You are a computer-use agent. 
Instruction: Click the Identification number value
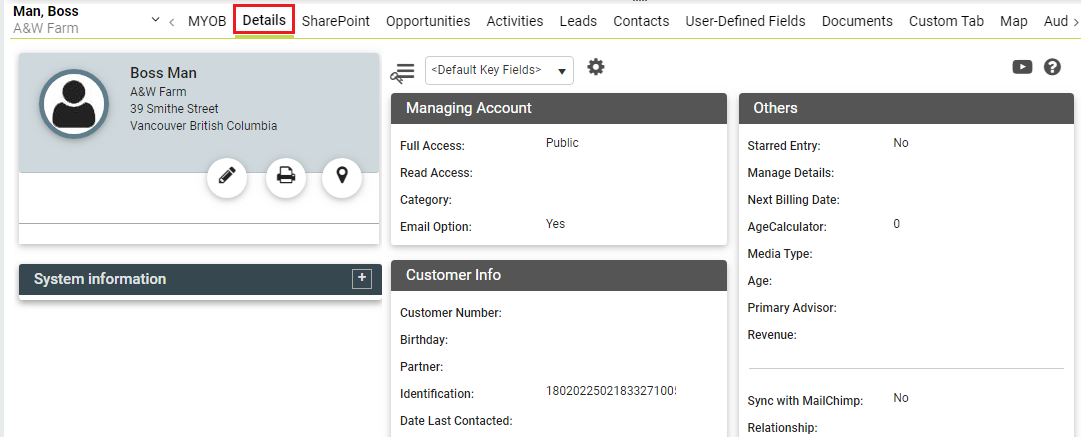[611, 391]
